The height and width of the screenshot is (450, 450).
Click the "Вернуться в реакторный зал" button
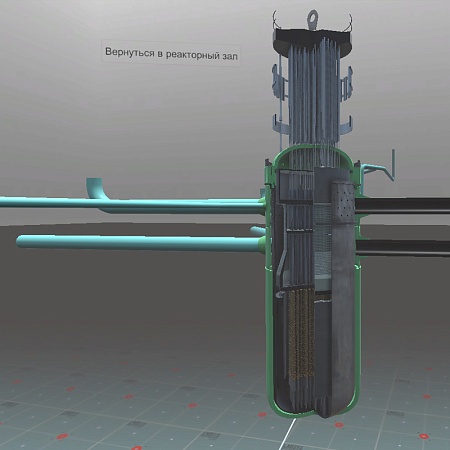[171, 53]
